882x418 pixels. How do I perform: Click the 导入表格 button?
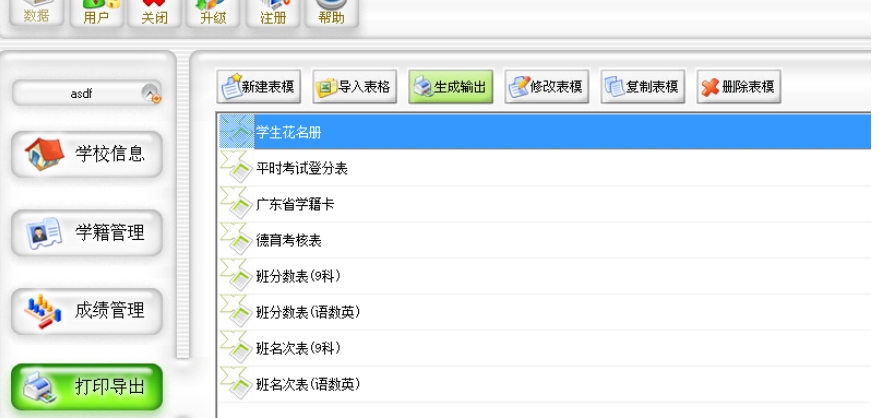click(355, 87)
